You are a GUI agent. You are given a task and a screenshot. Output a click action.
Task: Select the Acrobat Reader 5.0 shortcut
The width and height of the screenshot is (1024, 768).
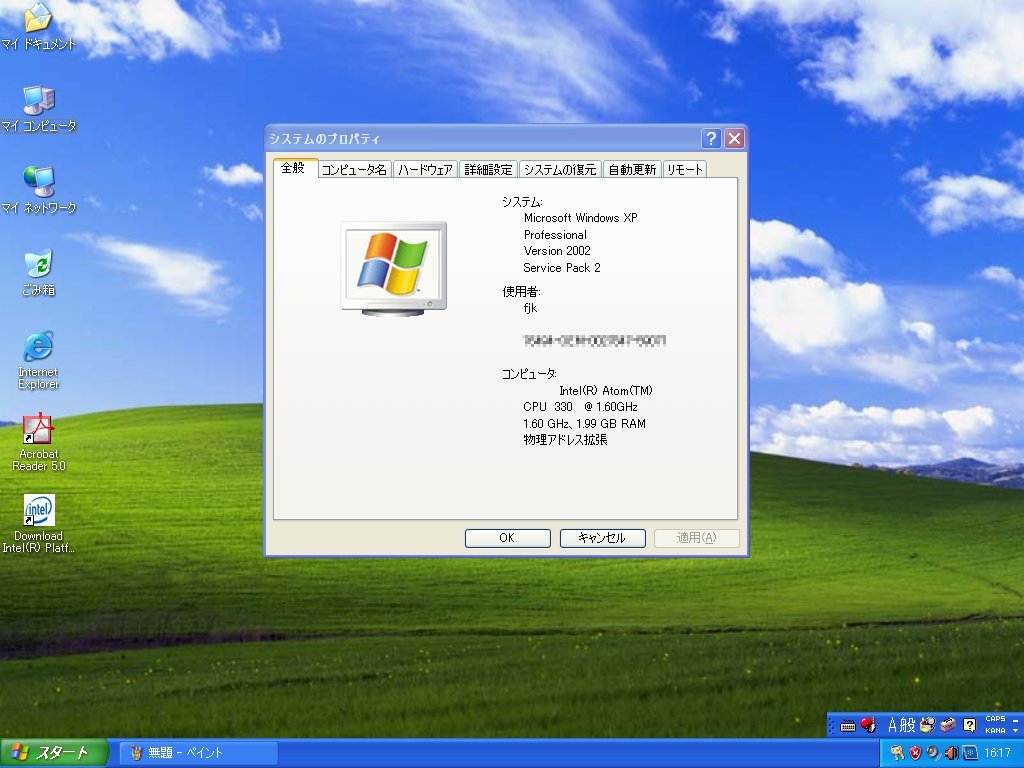(38, 429)
